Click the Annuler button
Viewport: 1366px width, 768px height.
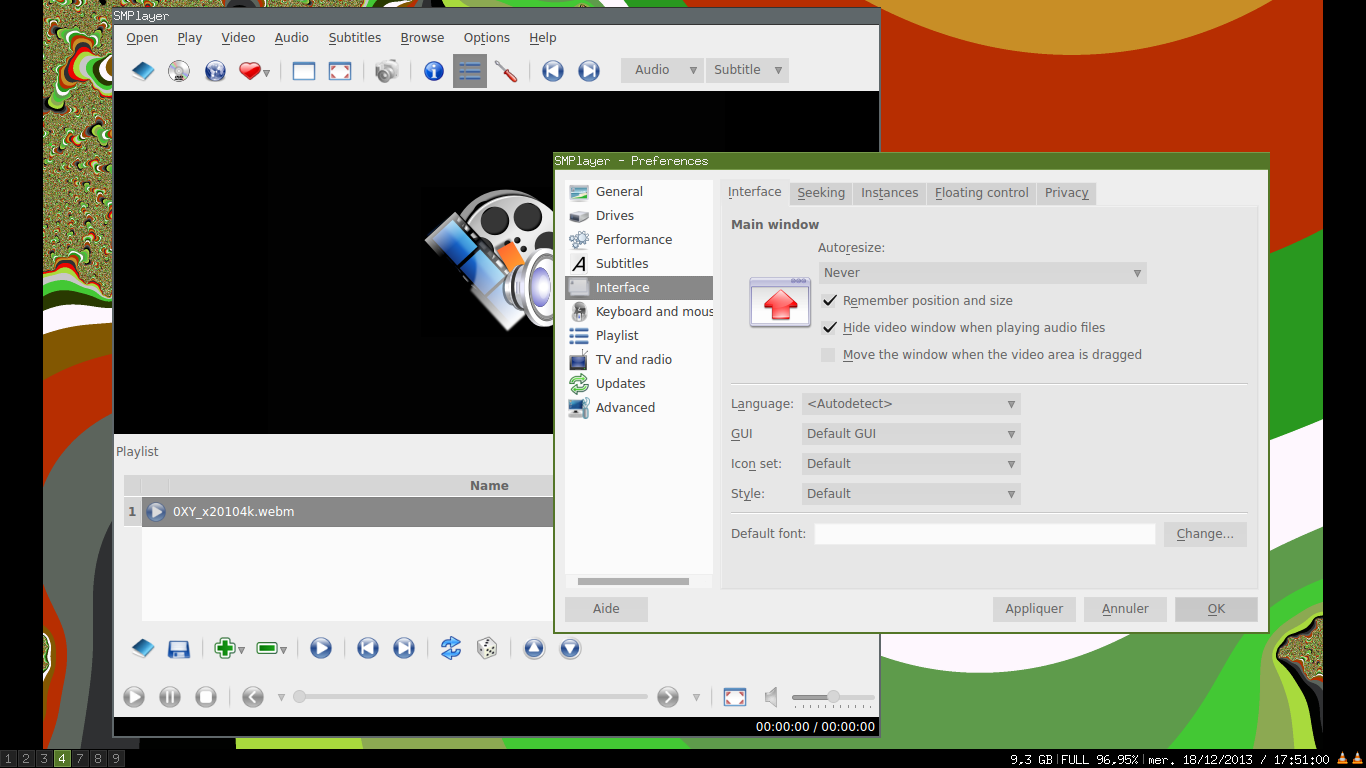1125,609
